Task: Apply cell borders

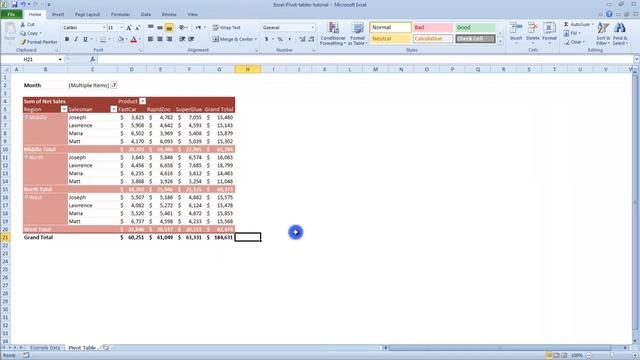Action: (x=103, y=39)
